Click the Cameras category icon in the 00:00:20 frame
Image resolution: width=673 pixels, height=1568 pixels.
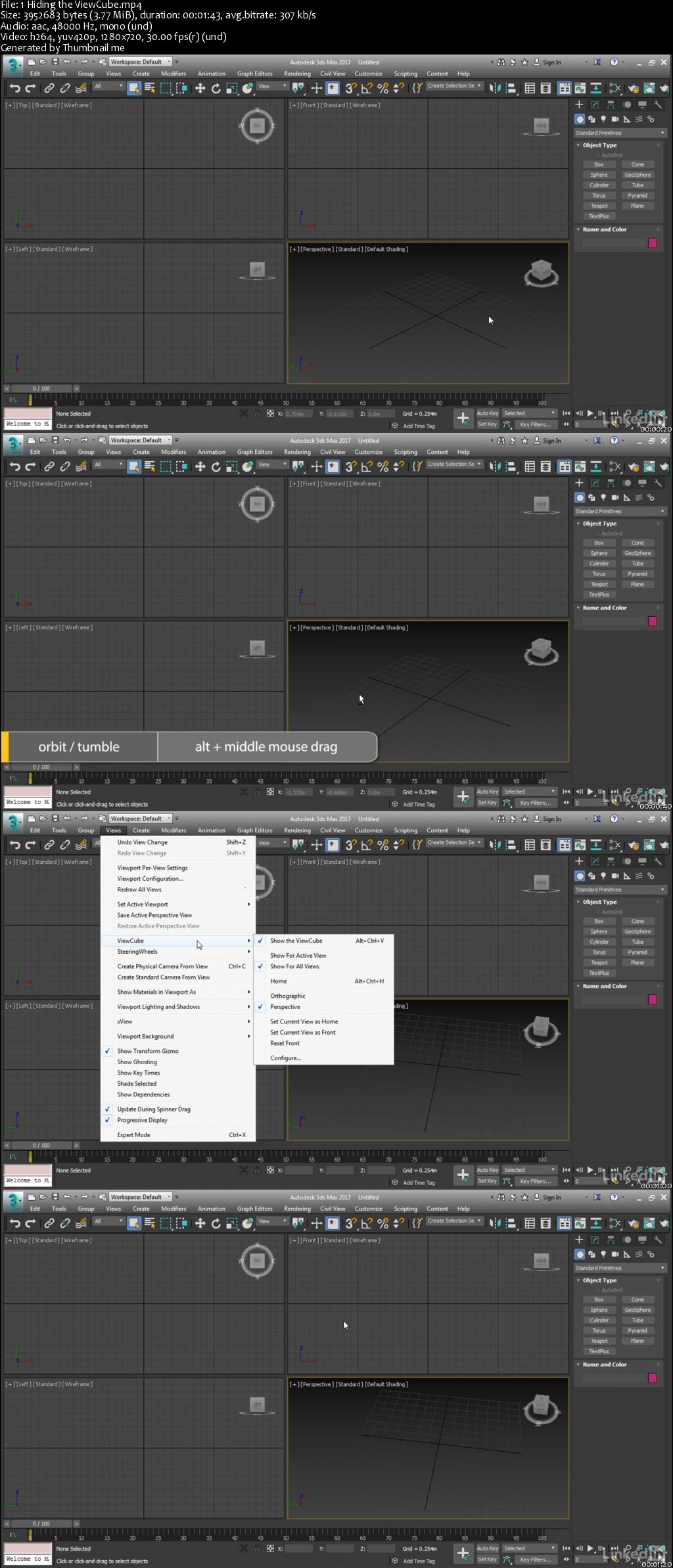(x=615, y=119)
